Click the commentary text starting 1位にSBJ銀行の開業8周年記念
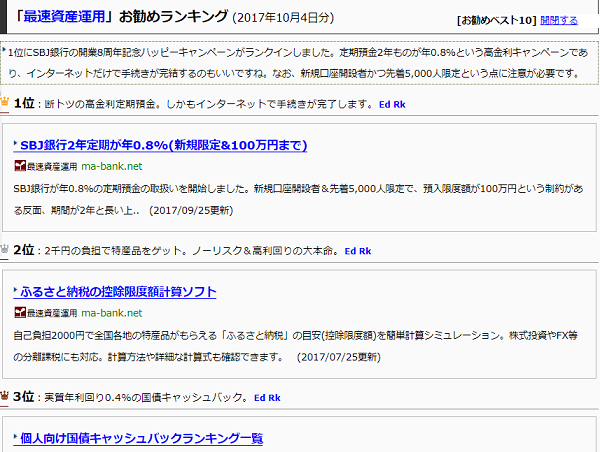Screen dimensions: 600x452 [x=298, y=63]
